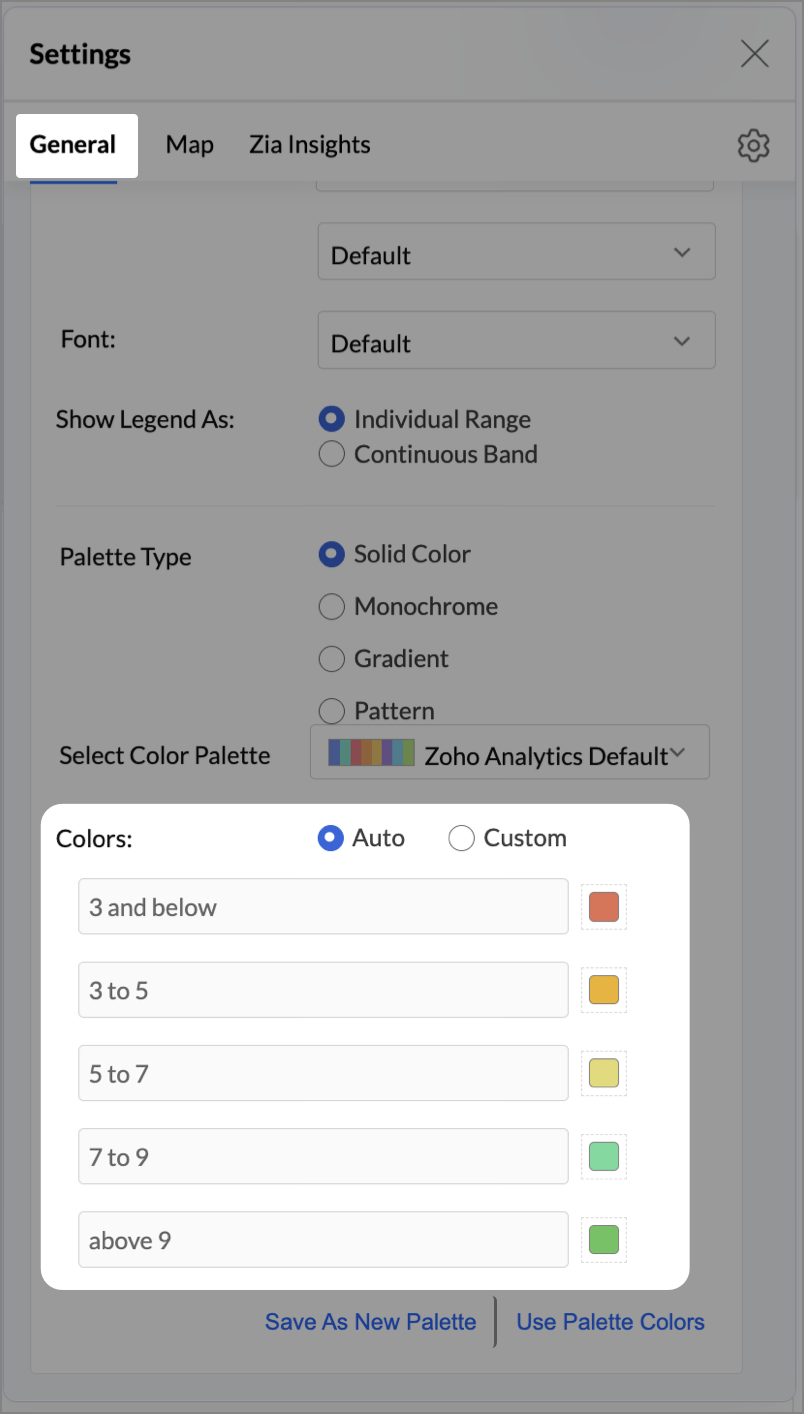
Task: Select Monochrome palette type
Action: coord(332,607)
